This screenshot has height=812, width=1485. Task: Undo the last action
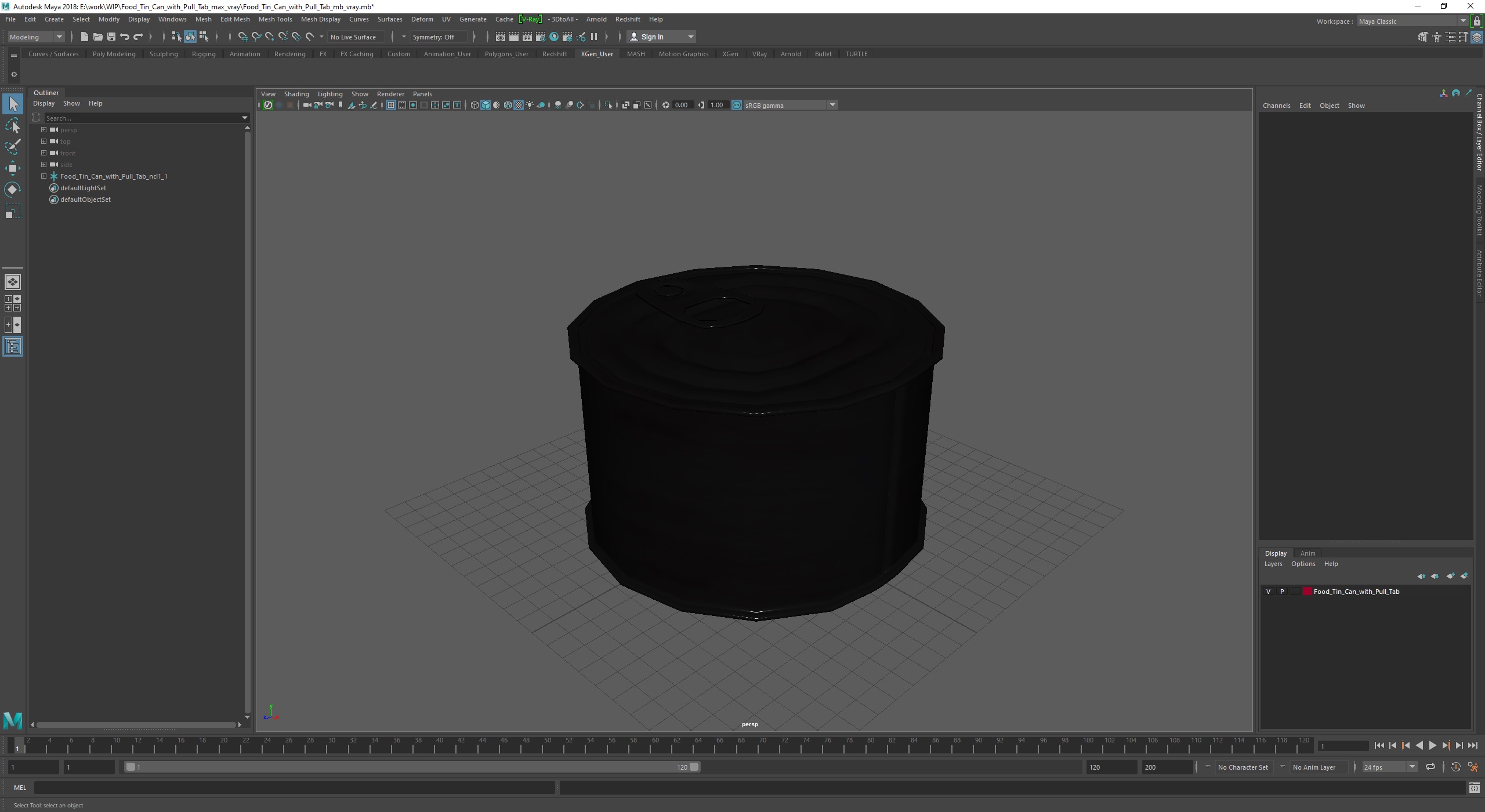coord(124,37)
